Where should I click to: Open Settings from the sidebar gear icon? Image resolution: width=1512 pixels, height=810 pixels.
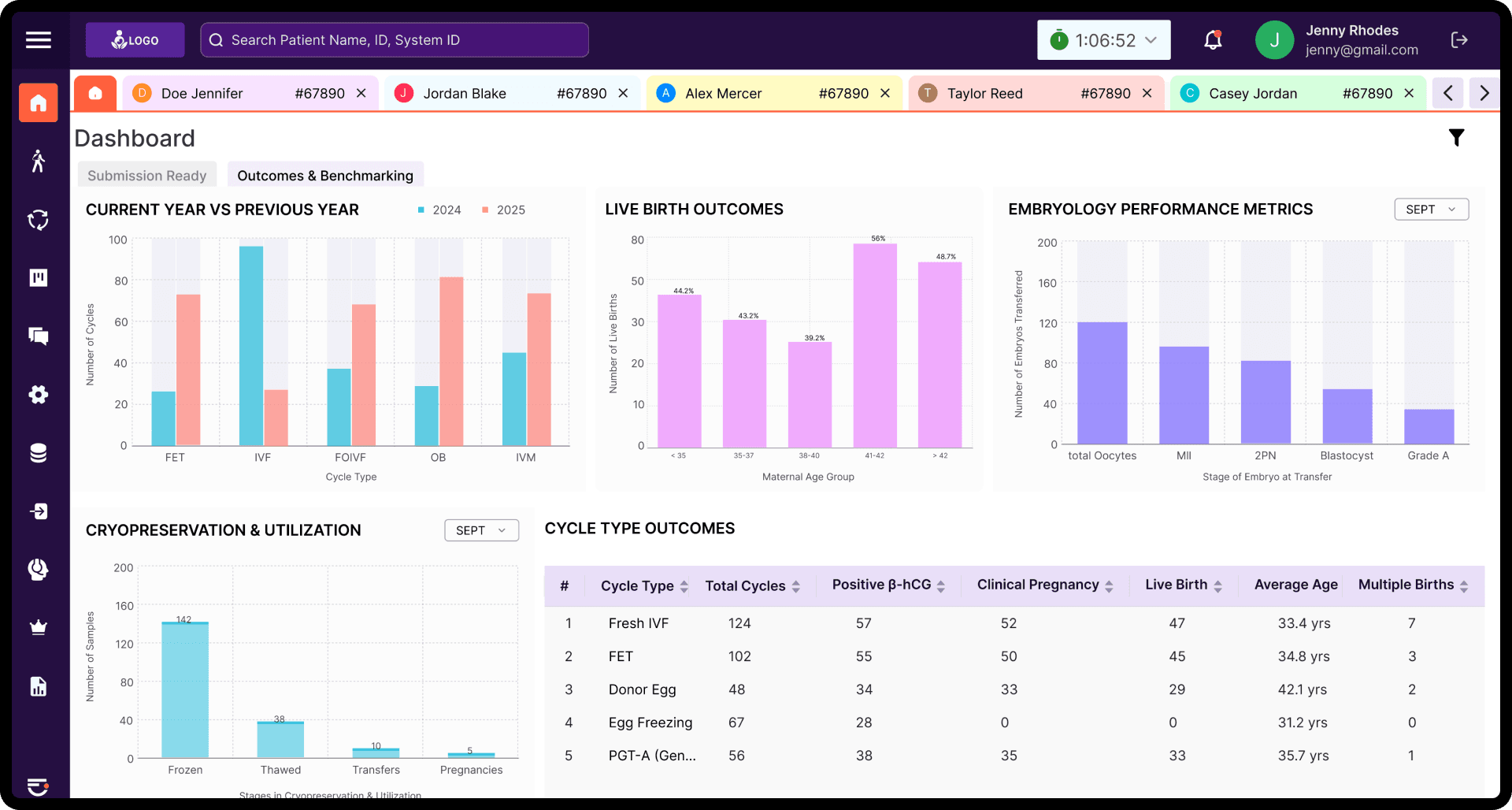pyautogui.click(x=38, y=395)
